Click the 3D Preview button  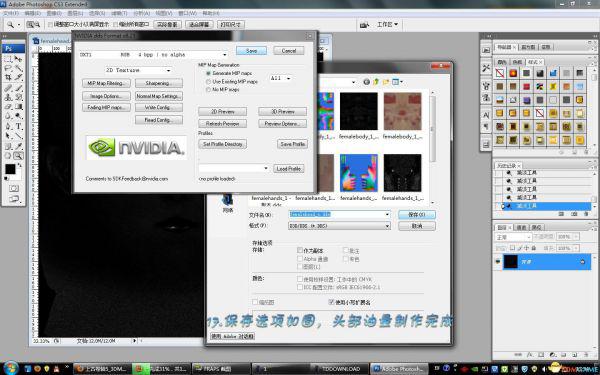(282, 111)
